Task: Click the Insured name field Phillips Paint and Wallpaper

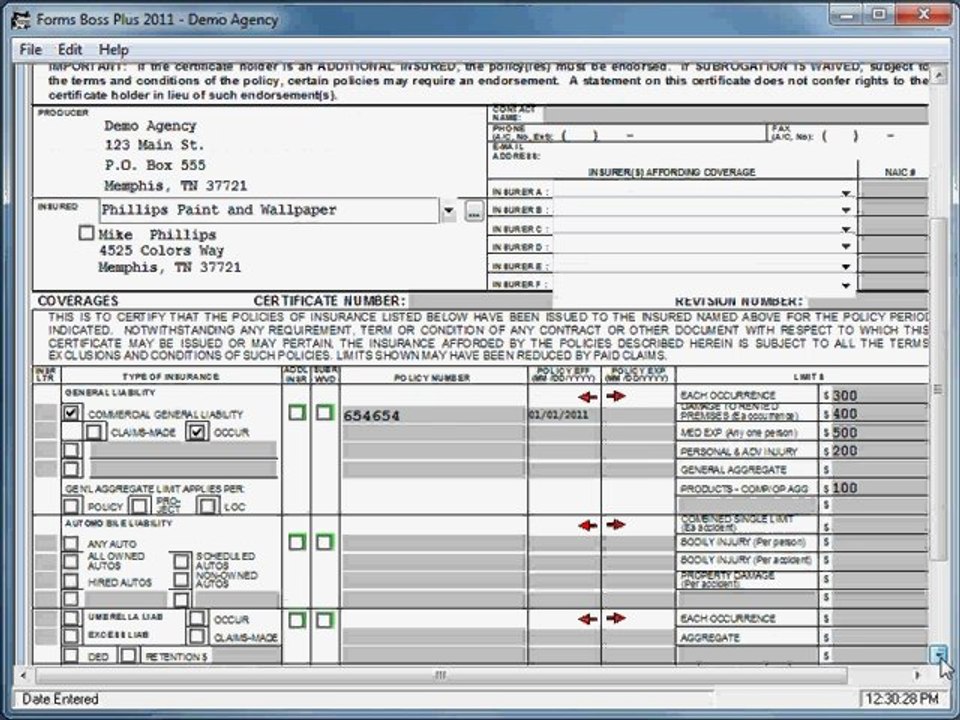Action: pos(269,211)
